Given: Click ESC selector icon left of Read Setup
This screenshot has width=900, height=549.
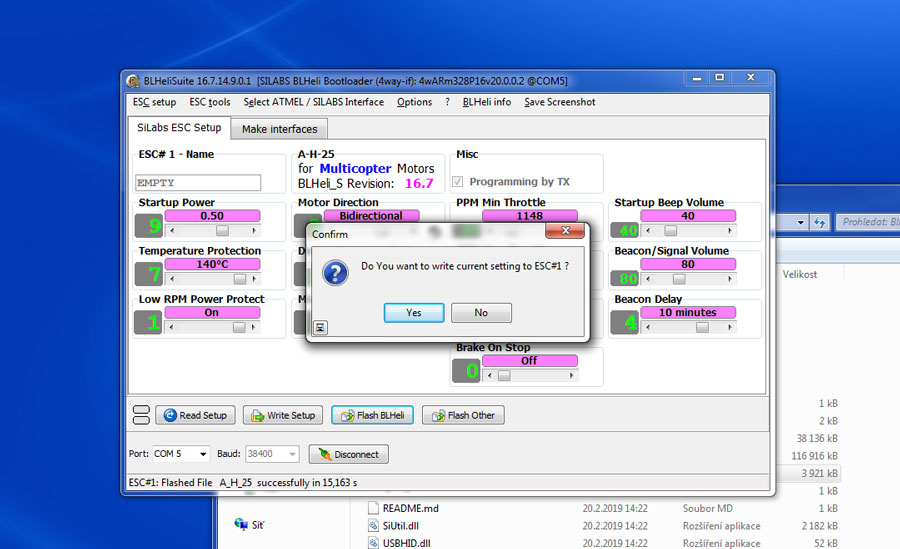Looking at the screenshot, I should tap(141, 415).
